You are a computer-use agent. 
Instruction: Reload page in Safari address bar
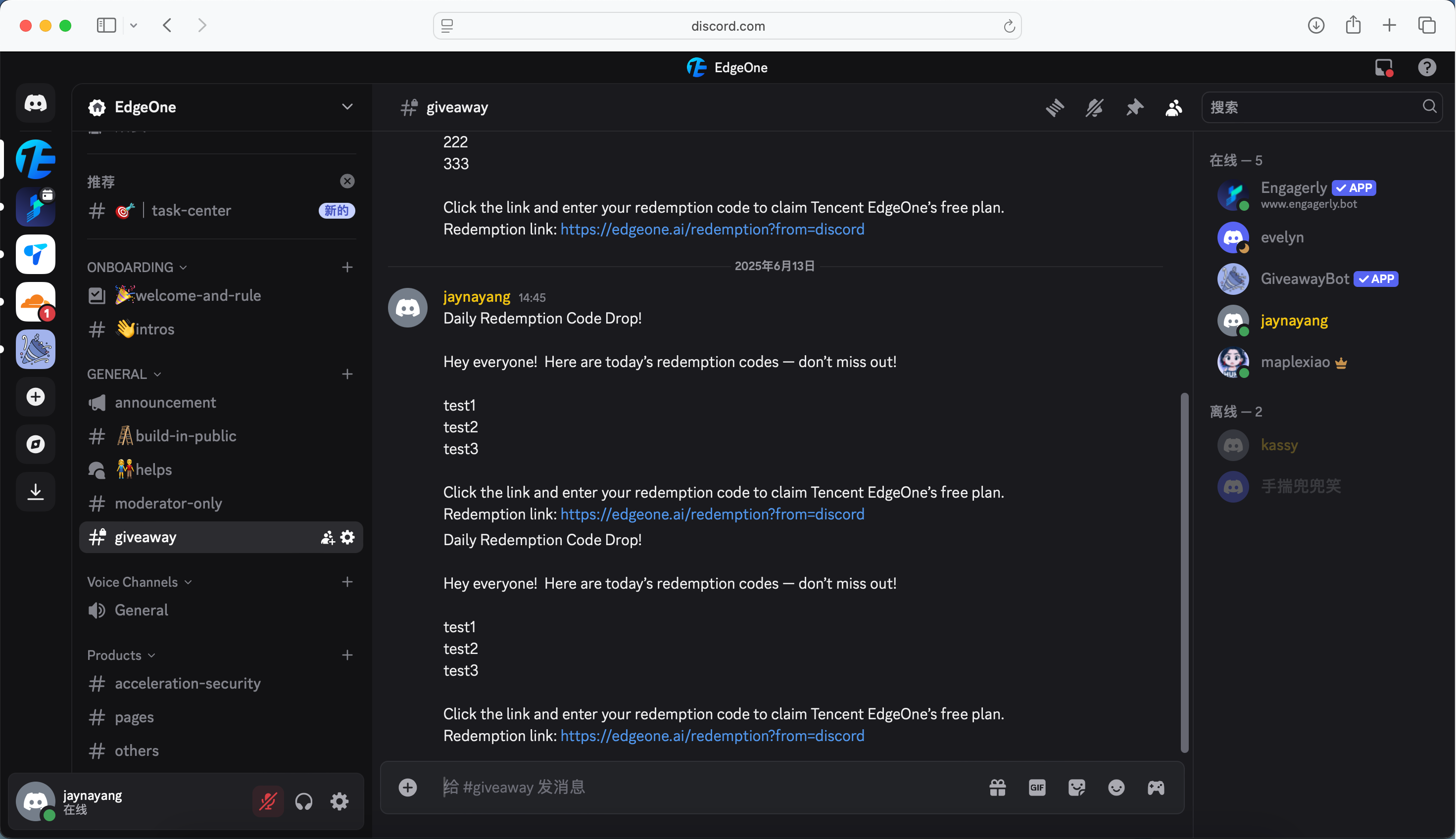pyautogui.click(x=1009, y=26)
